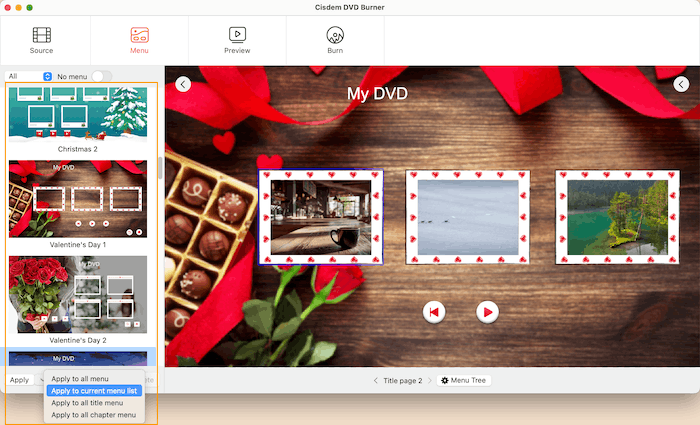Image resolution: width=700 pixels, height=425 pixels.
Task: Select Apply to all menu
Action: click(x=93, y=379)
